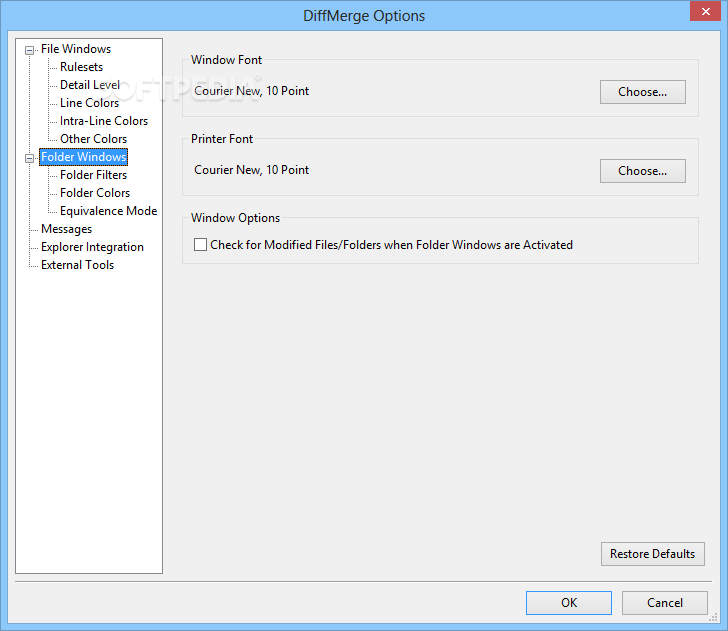The width and height of the screenshot is (728, 631).
Task: Choose a new Printer Font
Action: click(643, 171)
